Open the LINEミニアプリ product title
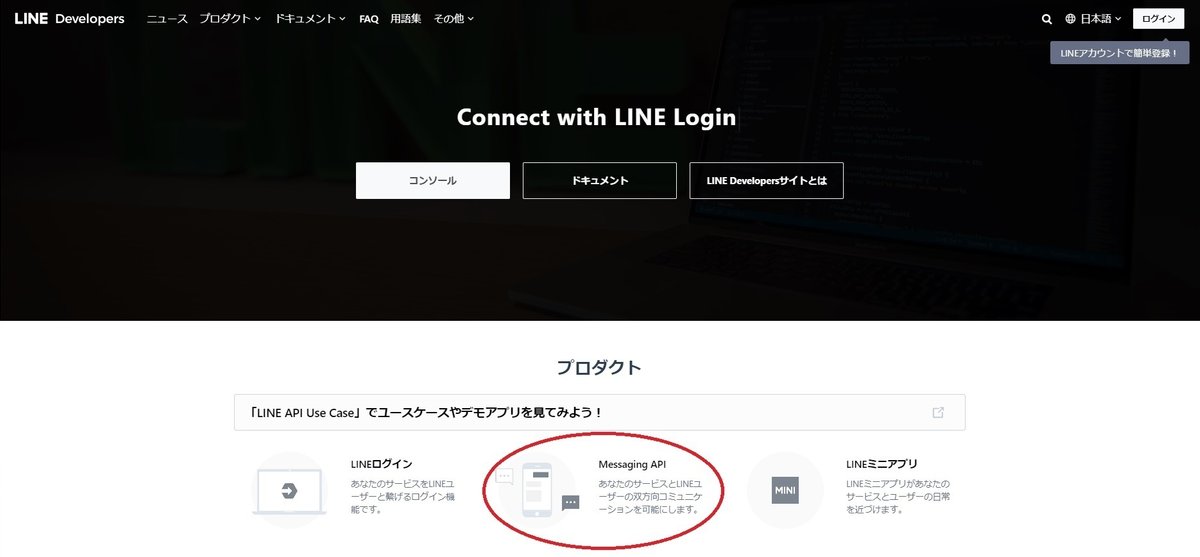 882,464
